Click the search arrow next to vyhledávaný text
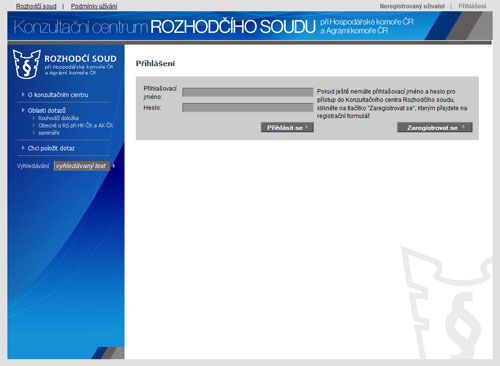500x366 pixels. [114, 166]
